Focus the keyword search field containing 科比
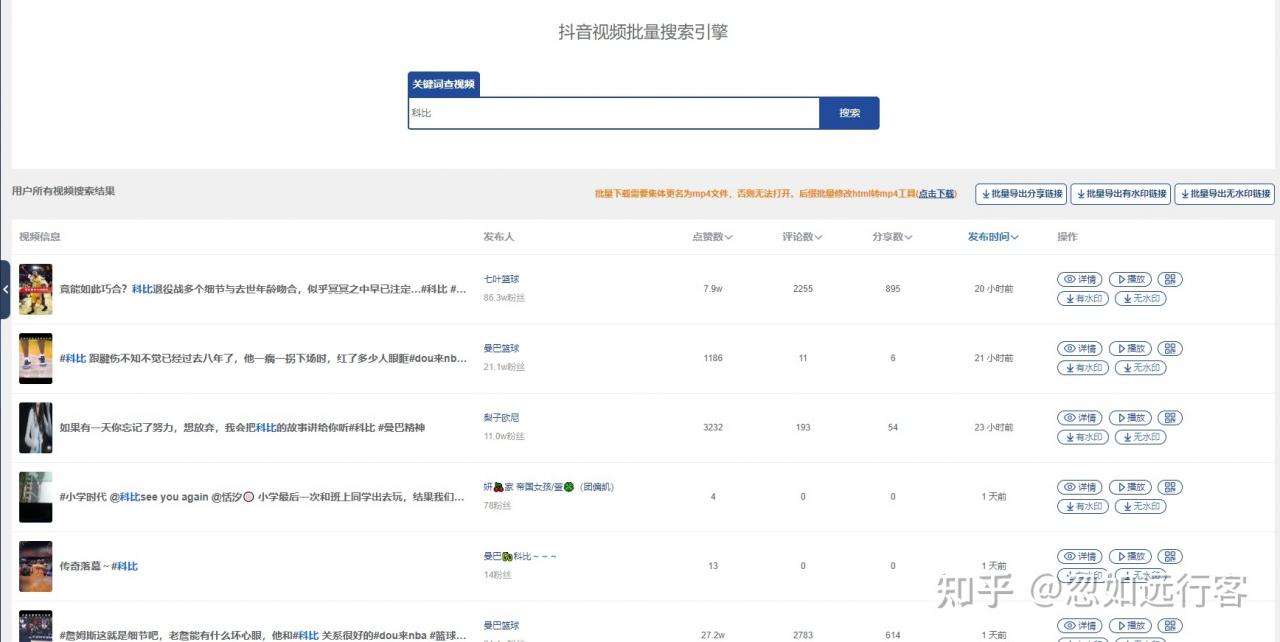Screen dimensions: 1280x642 click(x=614, y=113)
